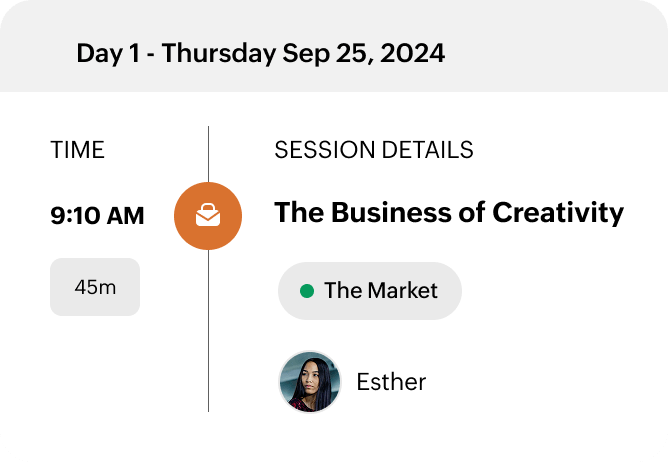Screen dimensions: 668x462
Task: Open speaker Esther's name link
Action: (x=391, y=382)
